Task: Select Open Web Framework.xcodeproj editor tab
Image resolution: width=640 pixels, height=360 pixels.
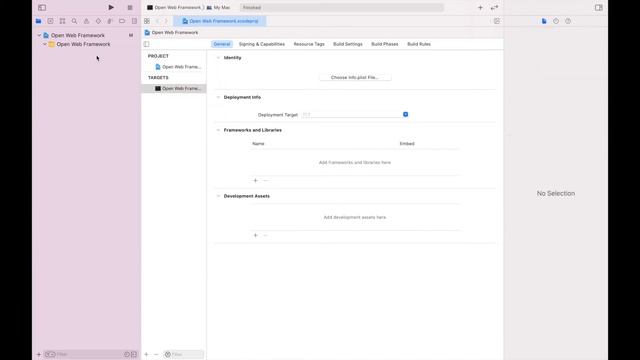Action: point(220,21)
